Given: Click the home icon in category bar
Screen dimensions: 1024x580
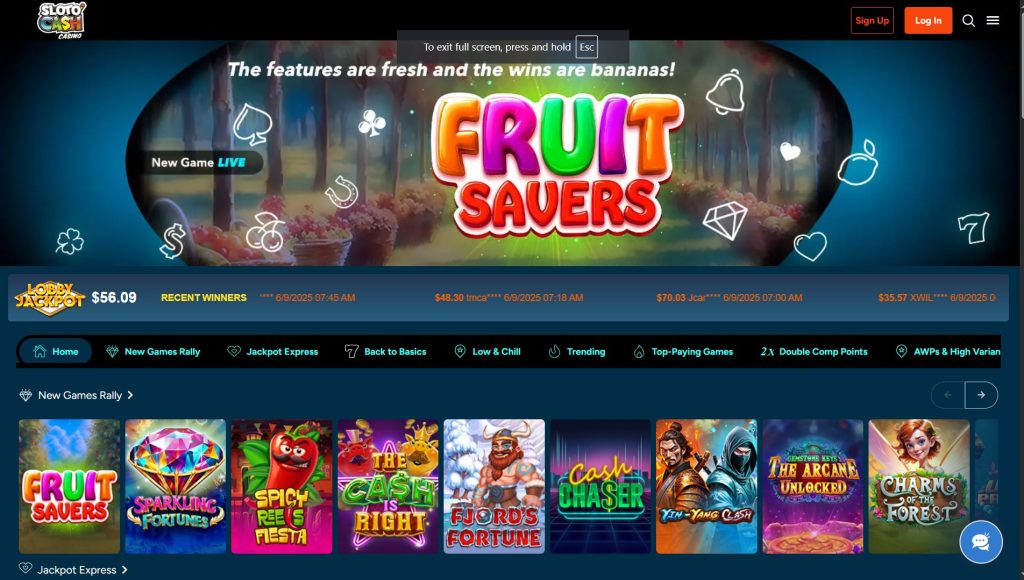Looking at the screenshot, I should click(40, 351).
